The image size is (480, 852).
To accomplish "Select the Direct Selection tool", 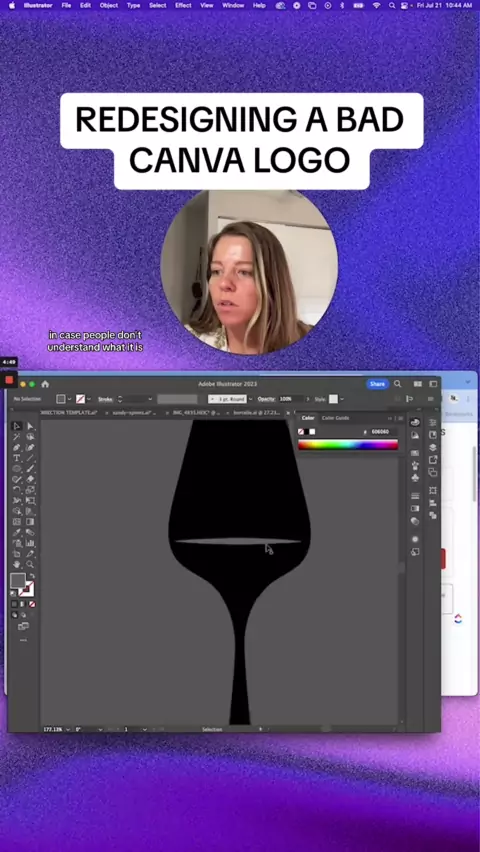I will click(30, 426).
